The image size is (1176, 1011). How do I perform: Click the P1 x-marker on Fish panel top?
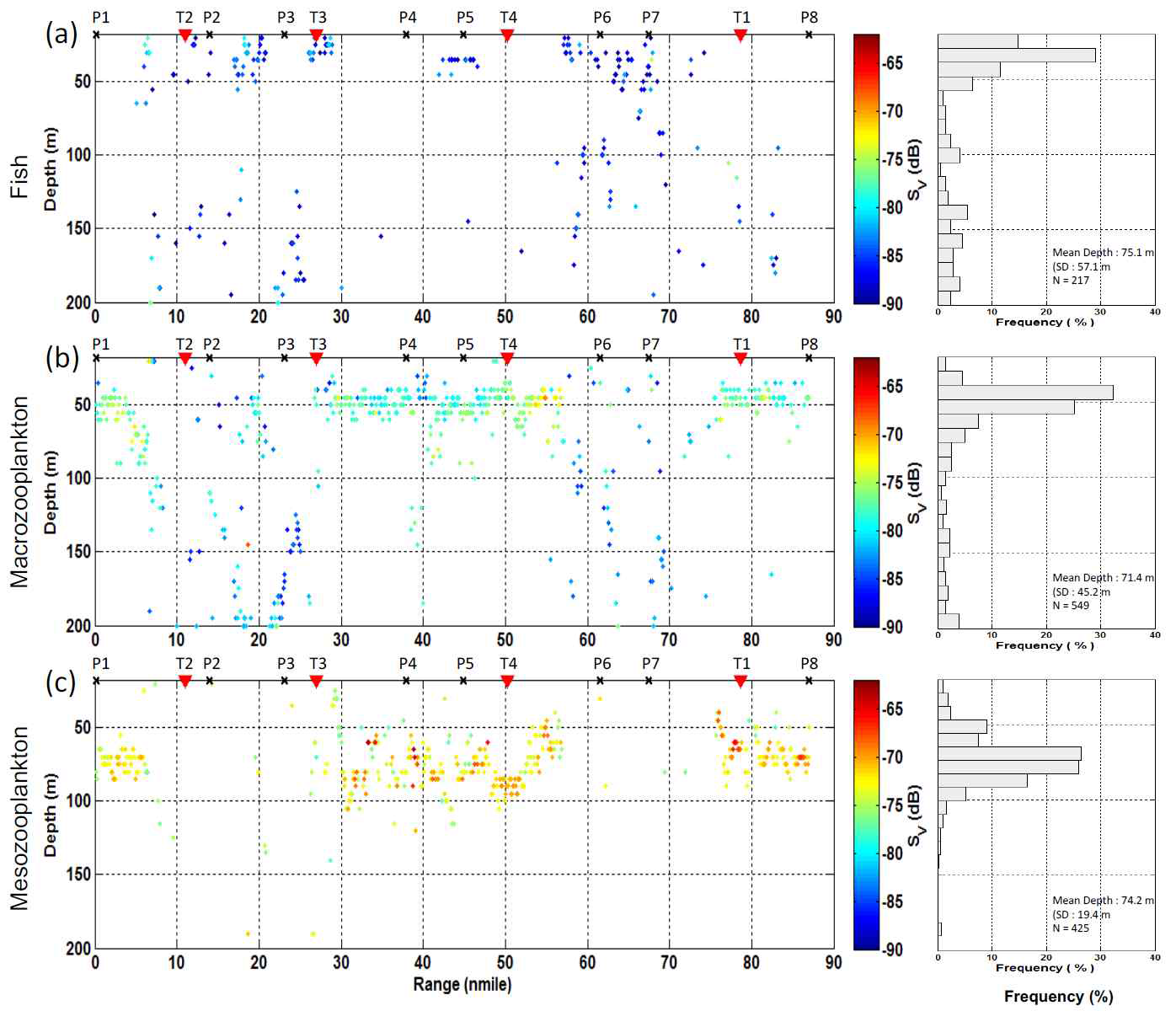click(x=96, y=35)
